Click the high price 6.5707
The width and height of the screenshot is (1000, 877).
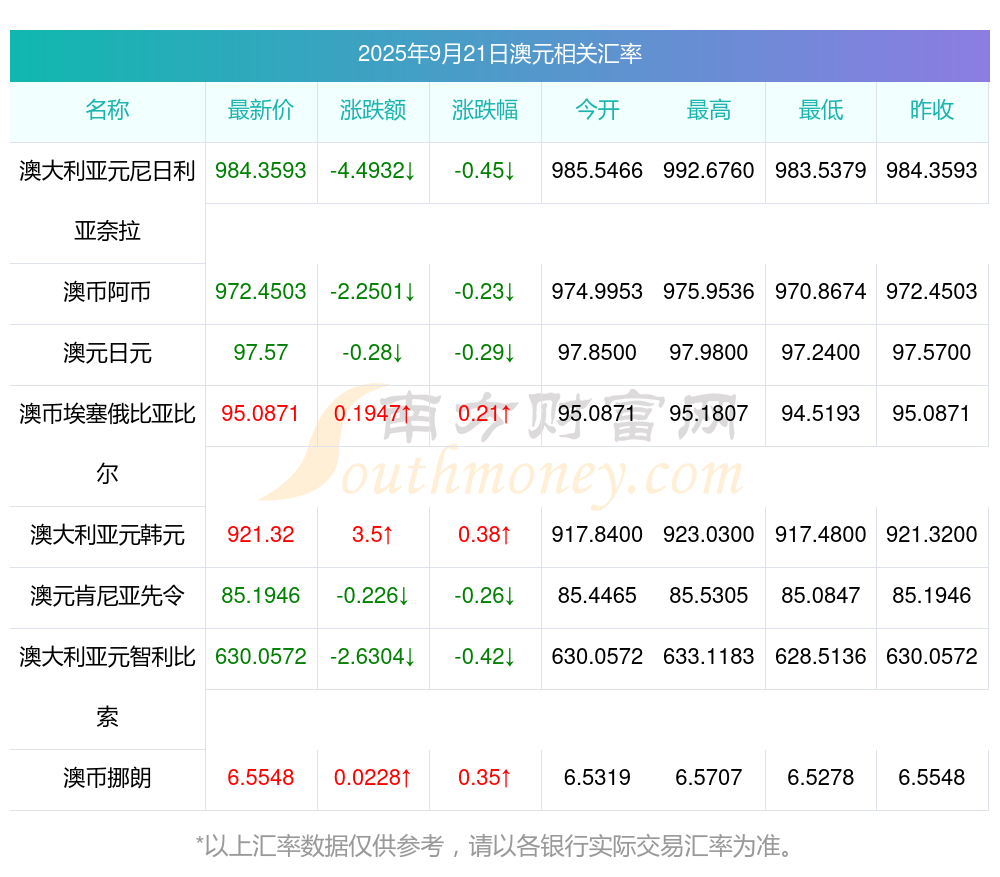pos(709,777)
